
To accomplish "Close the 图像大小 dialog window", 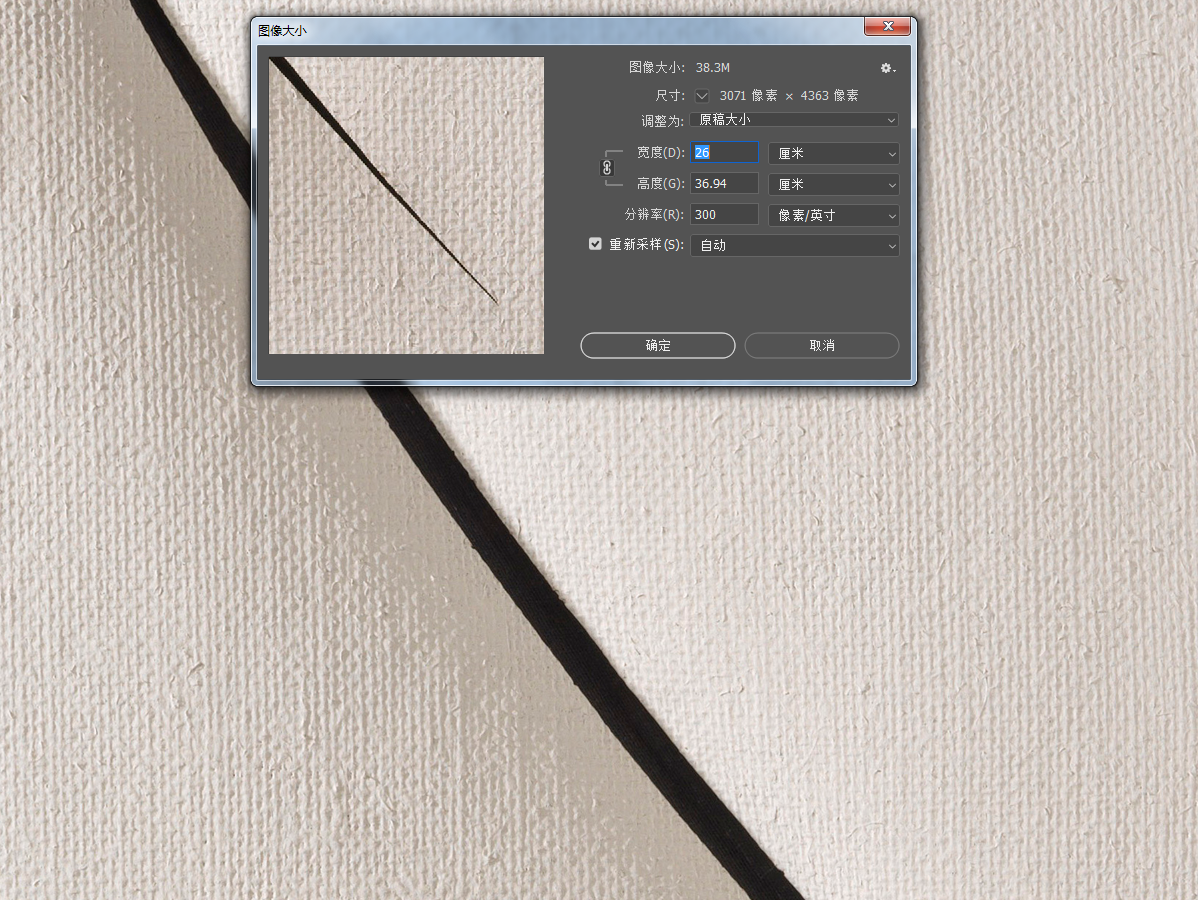I will point(887,26).
